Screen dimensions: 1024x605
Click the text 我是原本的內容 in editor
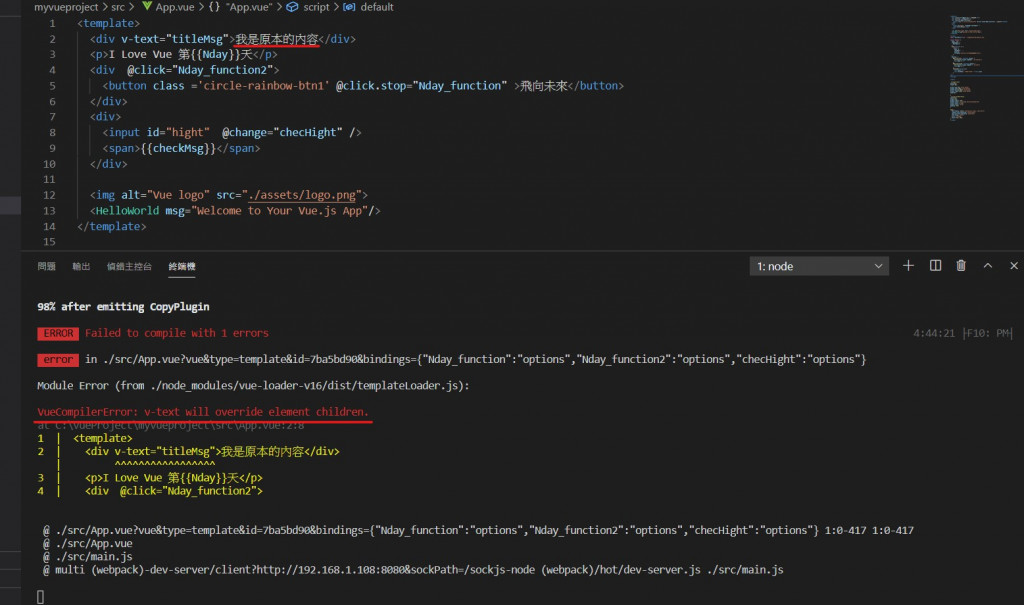click(277, 39)
